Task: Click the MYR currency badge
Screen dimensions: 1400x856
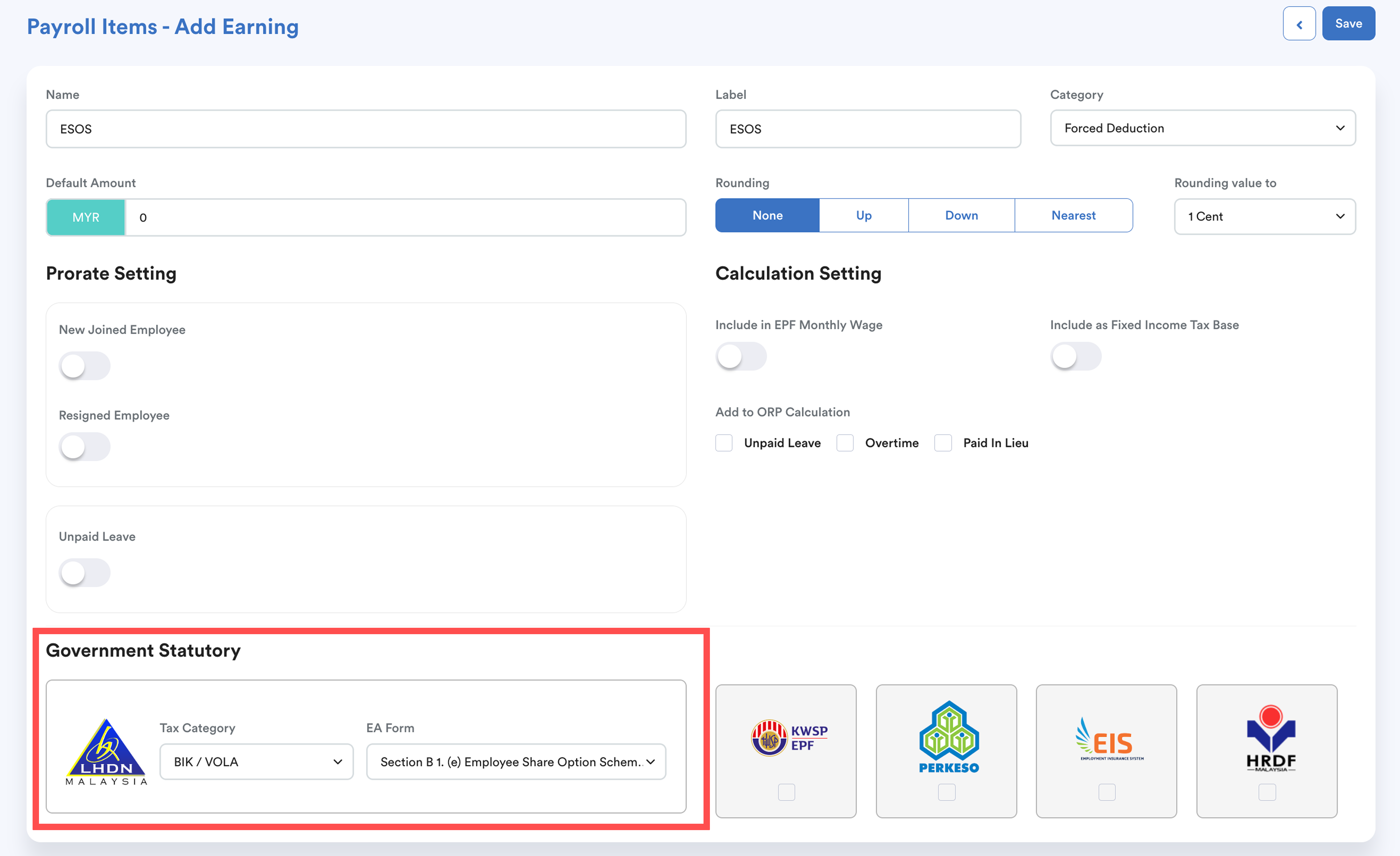Action: 86,217
